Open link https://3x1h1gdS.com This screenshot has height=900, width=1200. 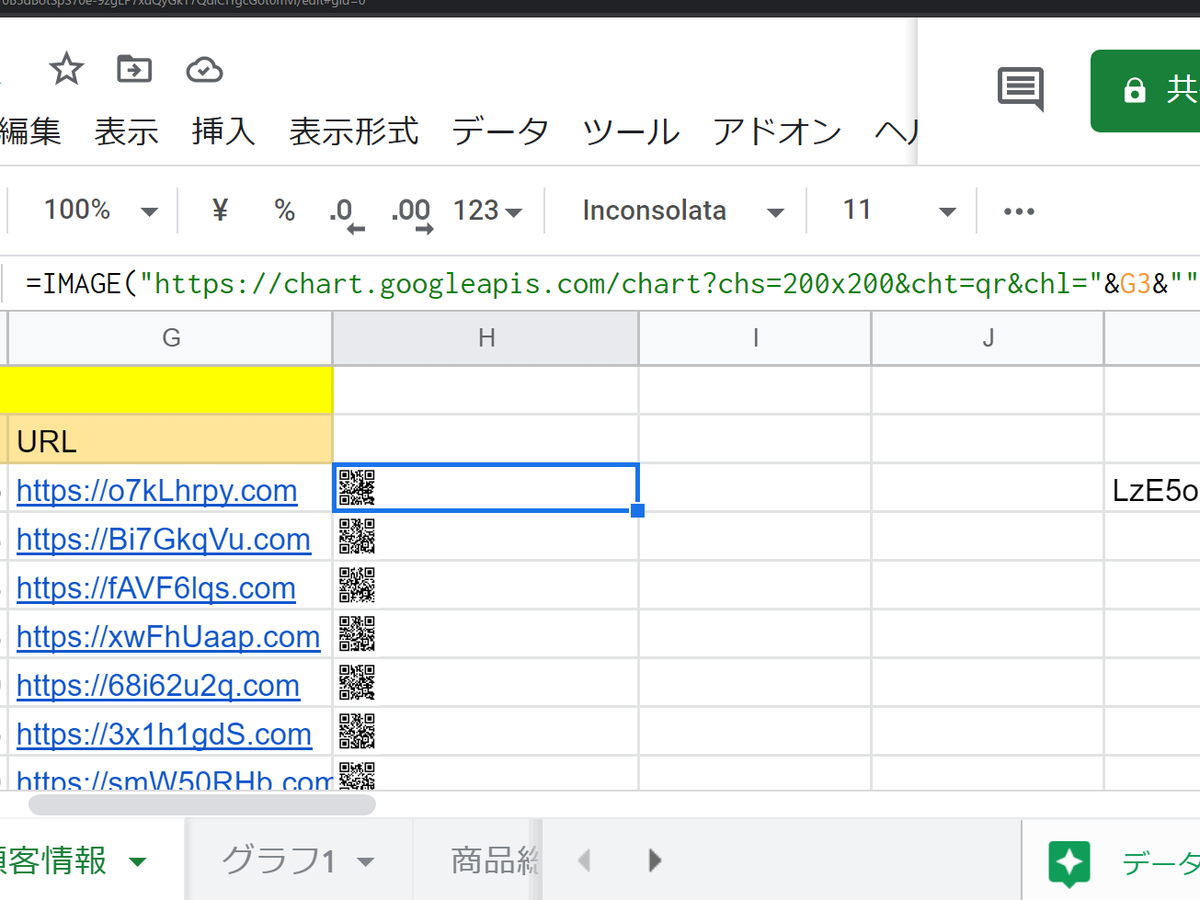[x=164, y=734]
